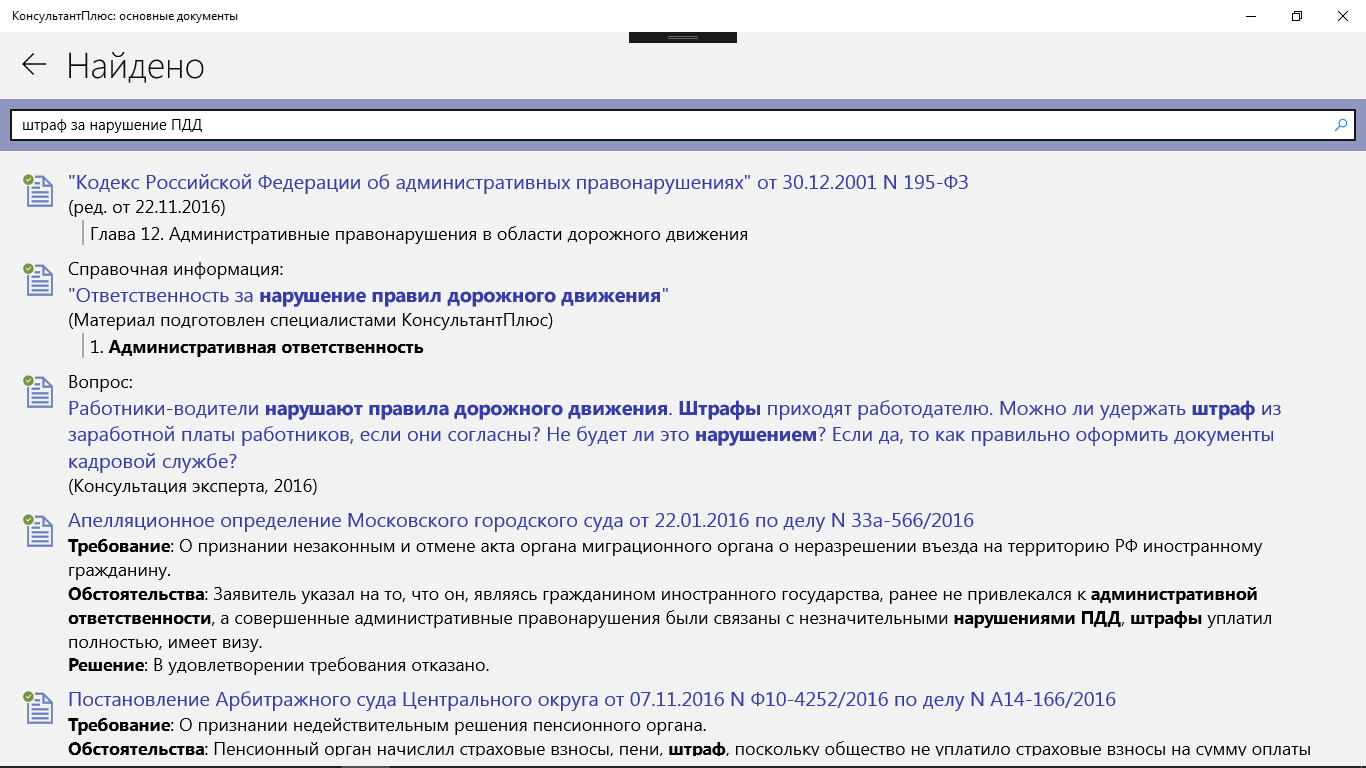The image size is (1366, 768).
Task: Click the document icon beside the Вопрос entry
Action: (38, 391)
